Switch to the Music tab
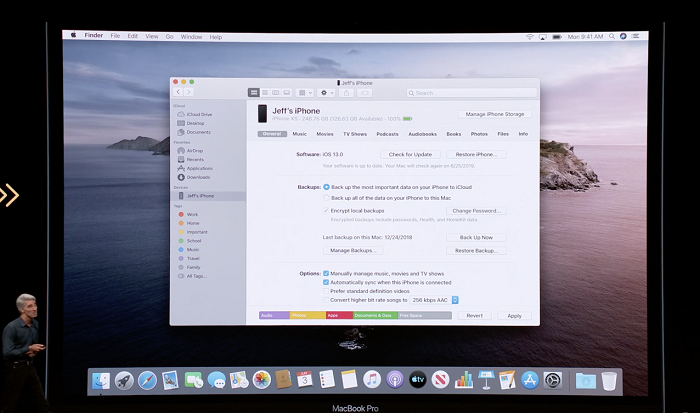700x413 pixels. (x=300, y=134)
